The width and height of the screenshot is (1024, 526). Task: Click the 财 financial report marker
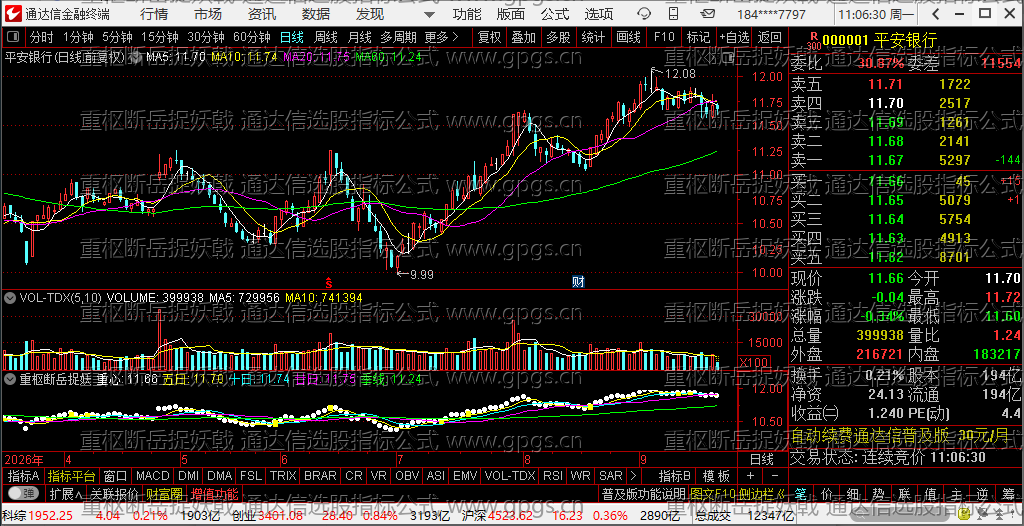(578, 282)
